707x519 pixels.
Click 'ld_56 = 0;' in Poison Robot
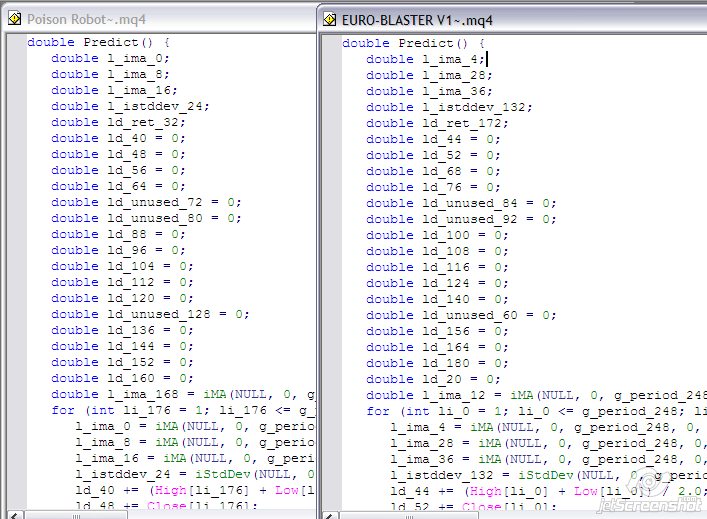click(146, 170)
